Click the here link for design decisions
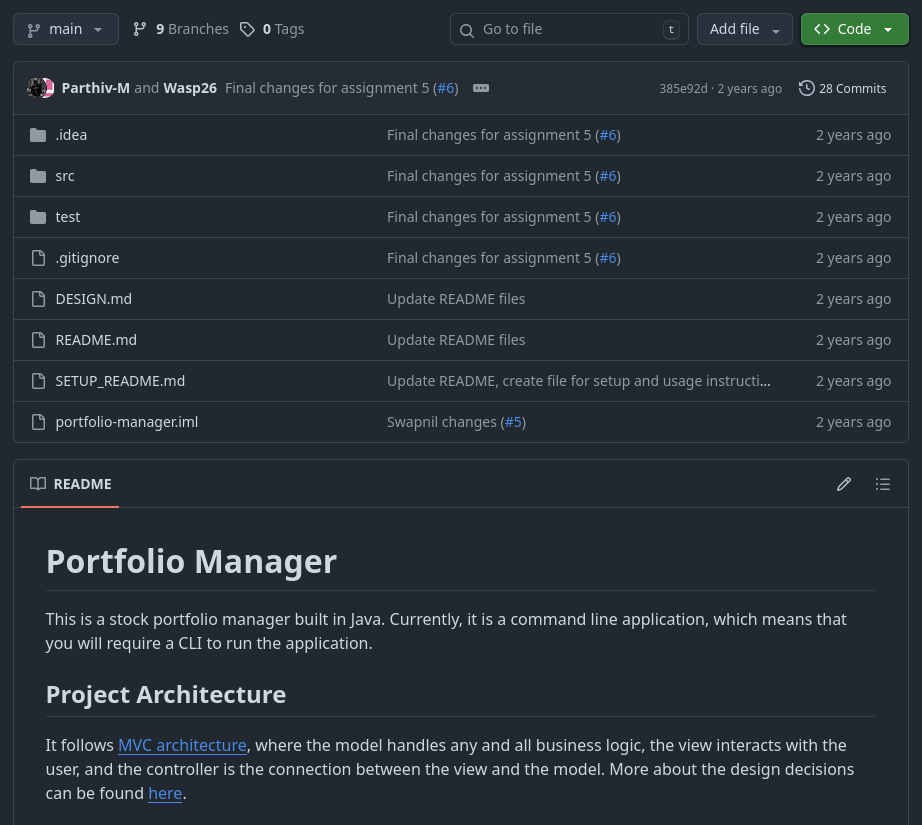The height and width of the screenshot is (825, 922). [x=165, y=793]
